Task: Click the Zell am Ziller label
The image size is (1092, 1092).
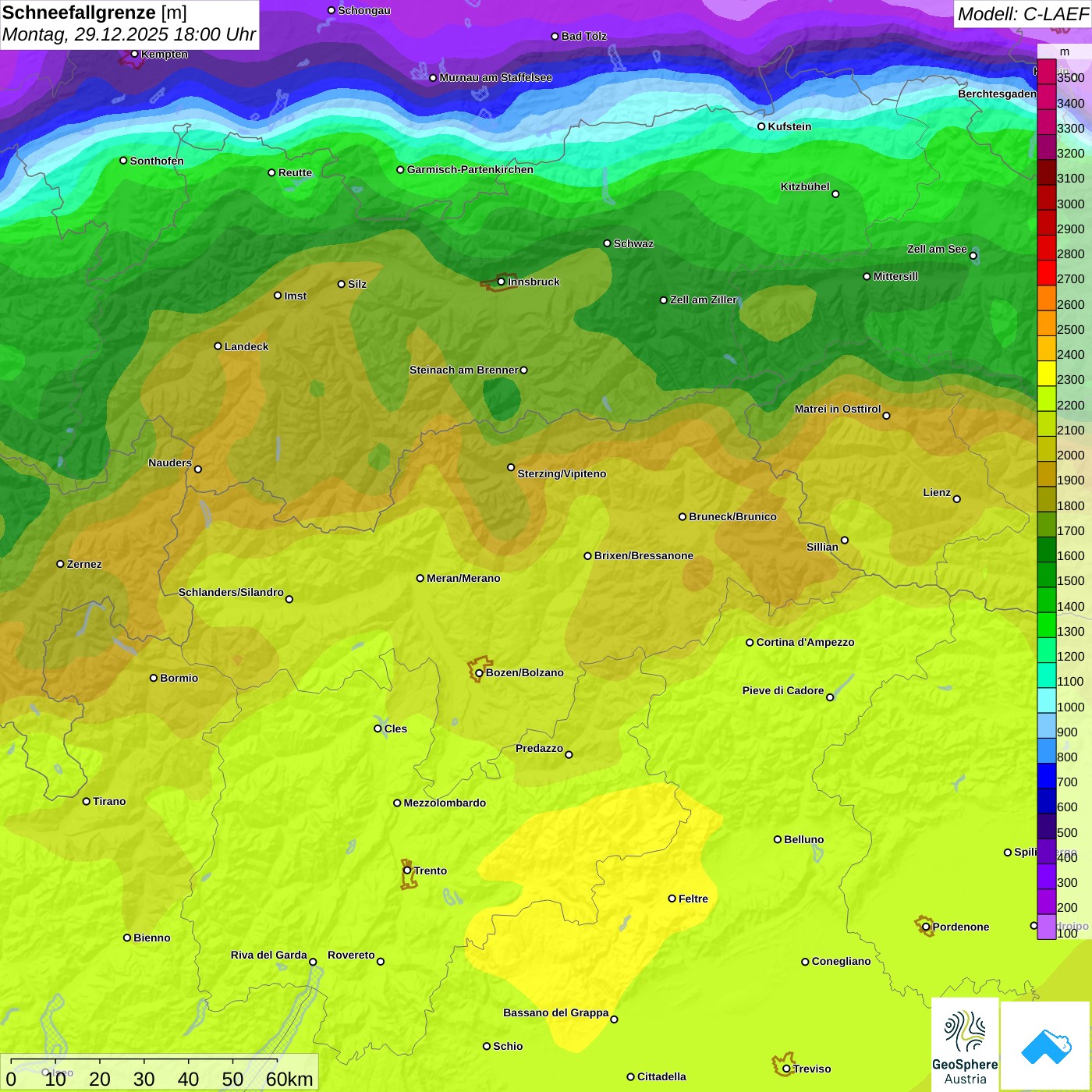Action: tap(704, 300)
